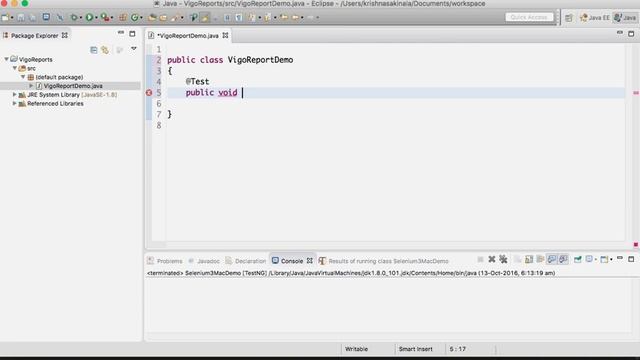This screenshot has height=360, width=640.
Task: Click the Save All toolbar icon
Action: 32,18
